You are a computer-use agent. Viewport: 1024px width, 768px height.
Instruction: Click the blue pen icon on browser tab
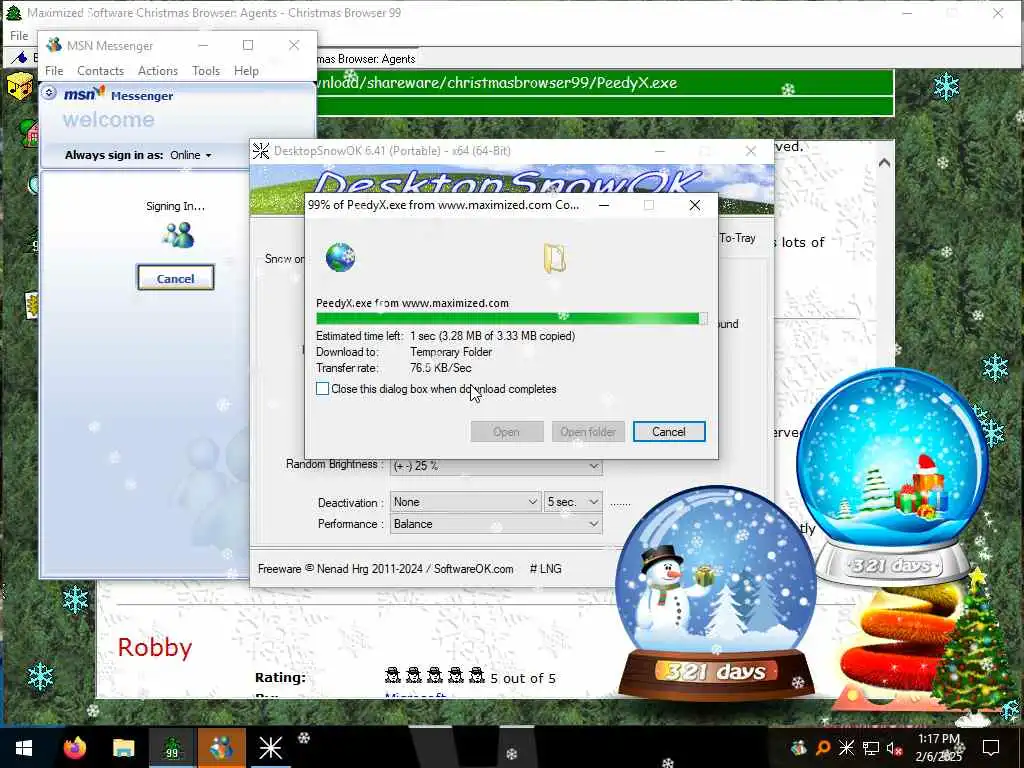[21, 58]
